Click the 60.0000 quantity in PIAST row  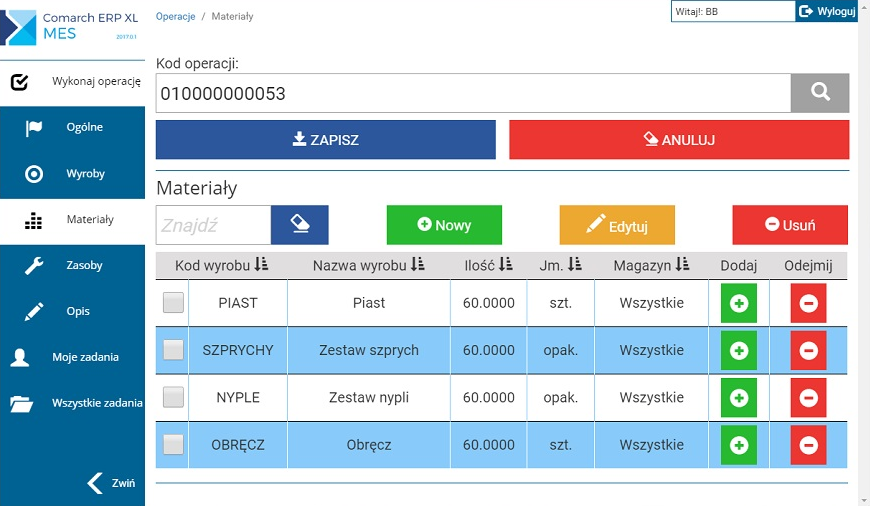489,303
